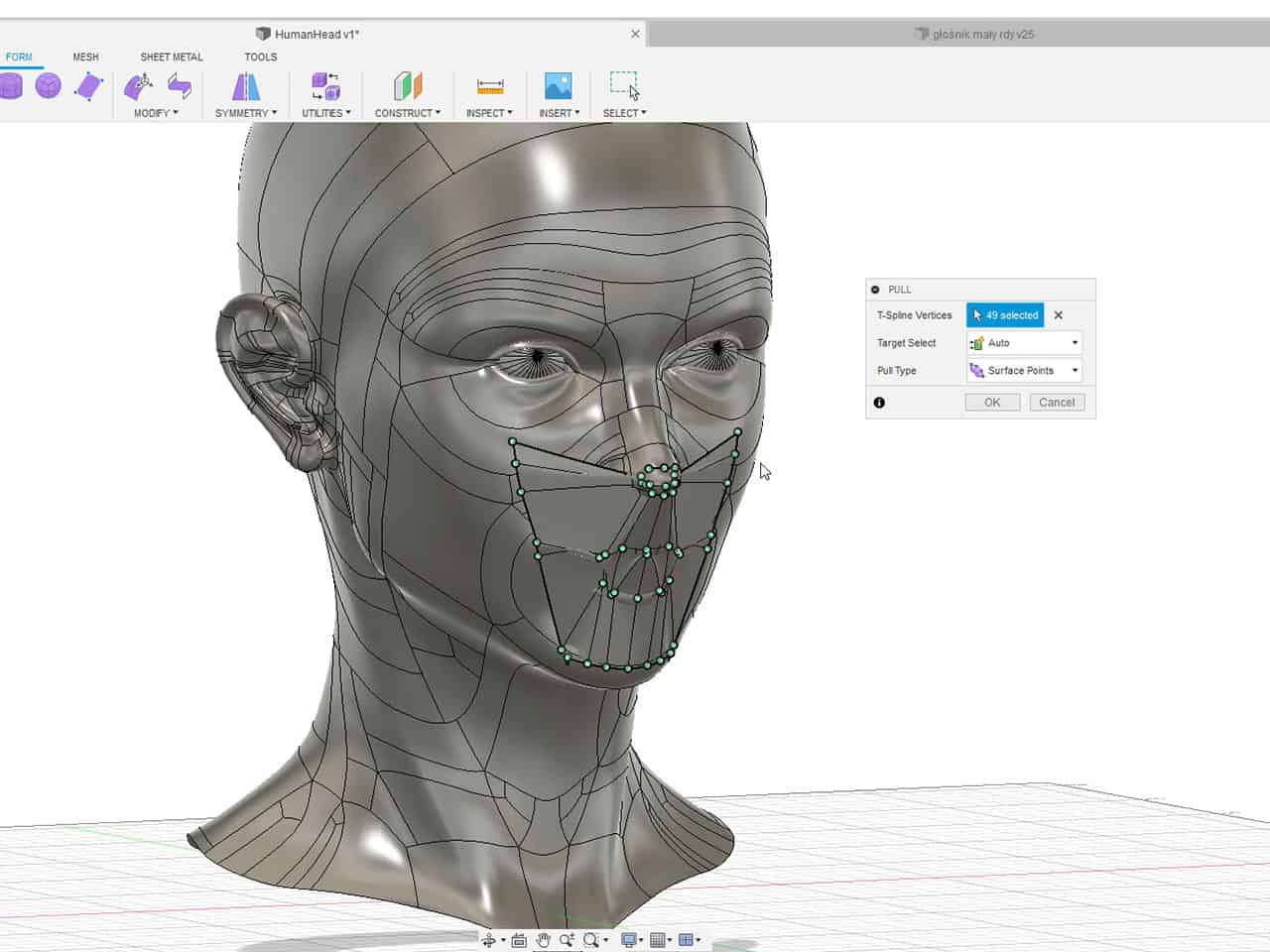The height and width of the screenshot is (952, 1270).
Task: Activate the Edit Form tool in Modify
Action: click(x=138, y=87)
